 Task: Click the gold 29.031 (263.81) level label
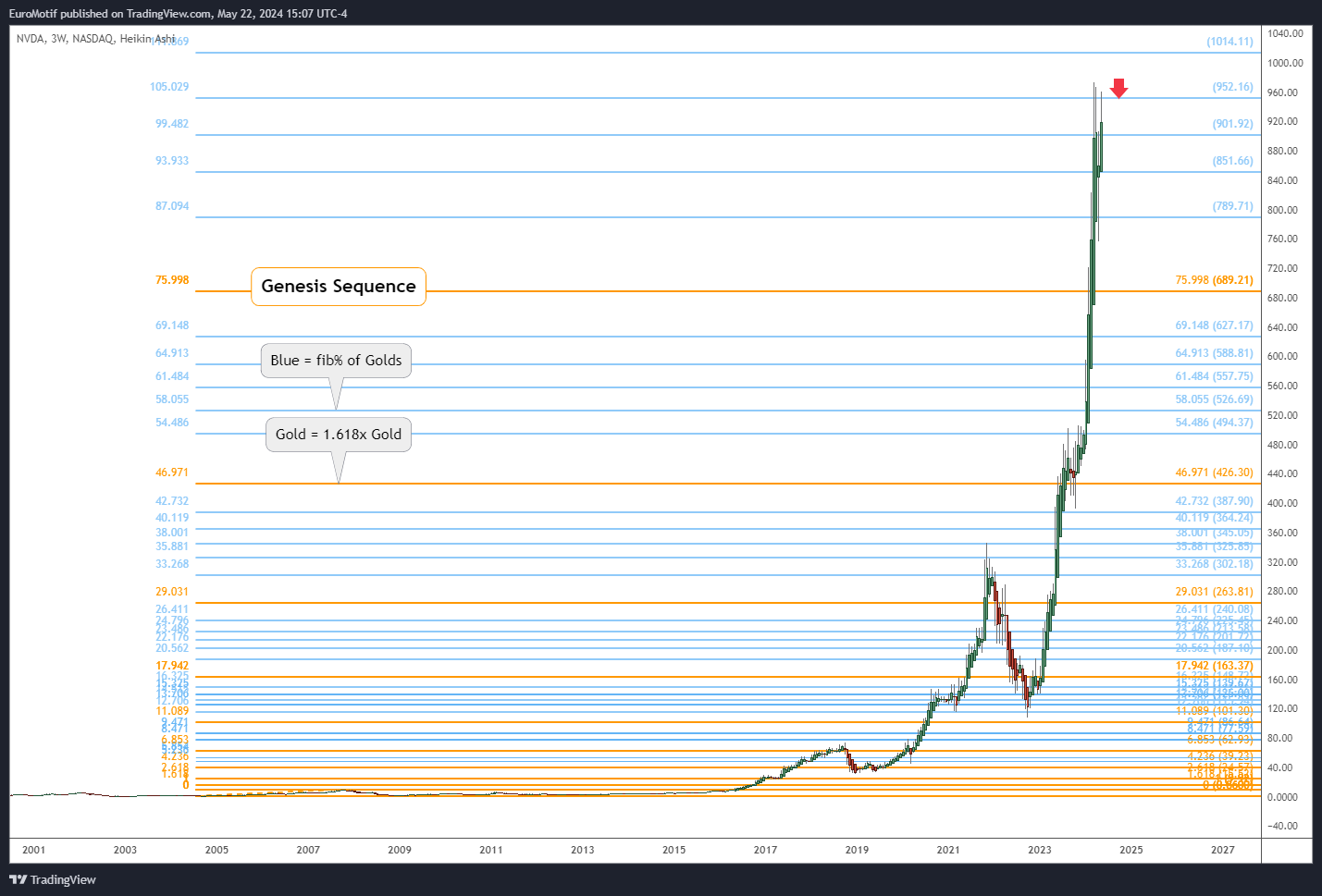[1215, 592]
